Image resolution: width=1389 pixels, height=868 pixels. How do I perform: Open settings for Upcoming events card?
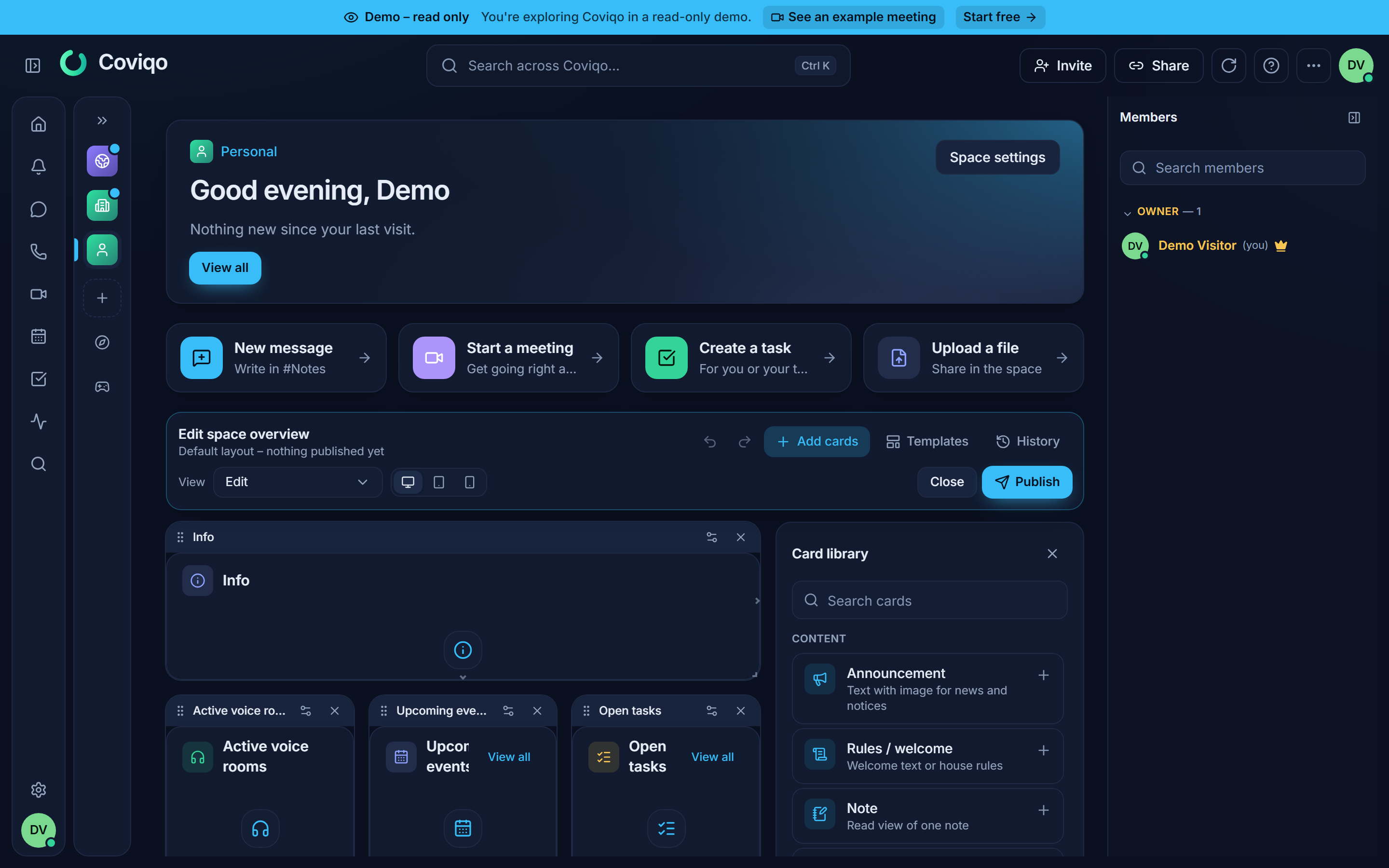[x=508, y=711]
